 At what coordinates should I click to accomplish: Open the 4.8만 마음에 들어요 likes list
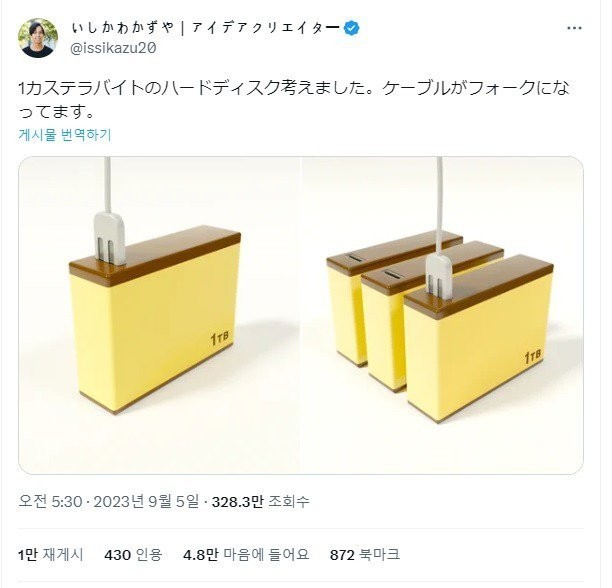coord(246,554)
